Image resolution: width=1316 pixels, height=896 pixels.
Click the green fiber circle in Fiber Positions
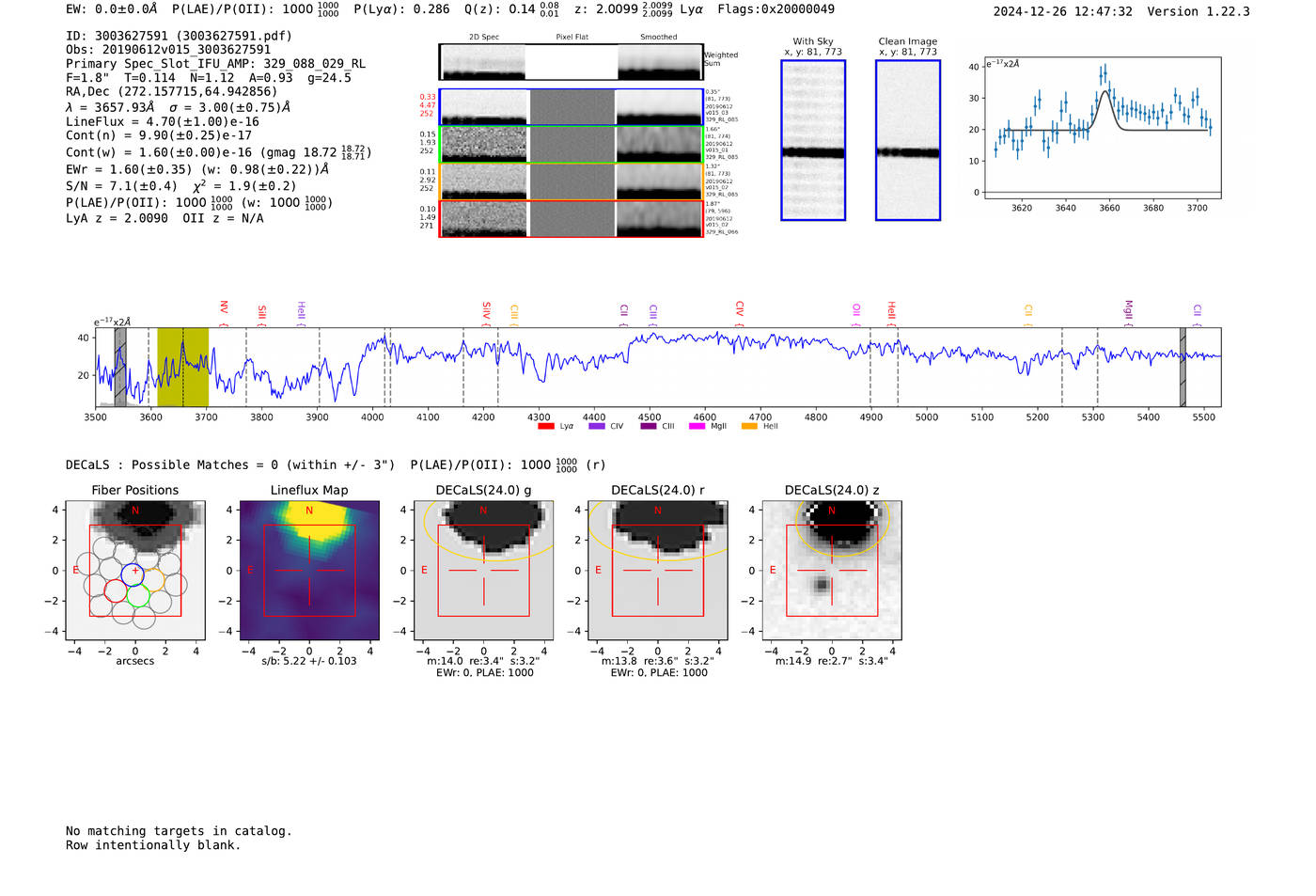pyautogui.click(x=138, y=595)
